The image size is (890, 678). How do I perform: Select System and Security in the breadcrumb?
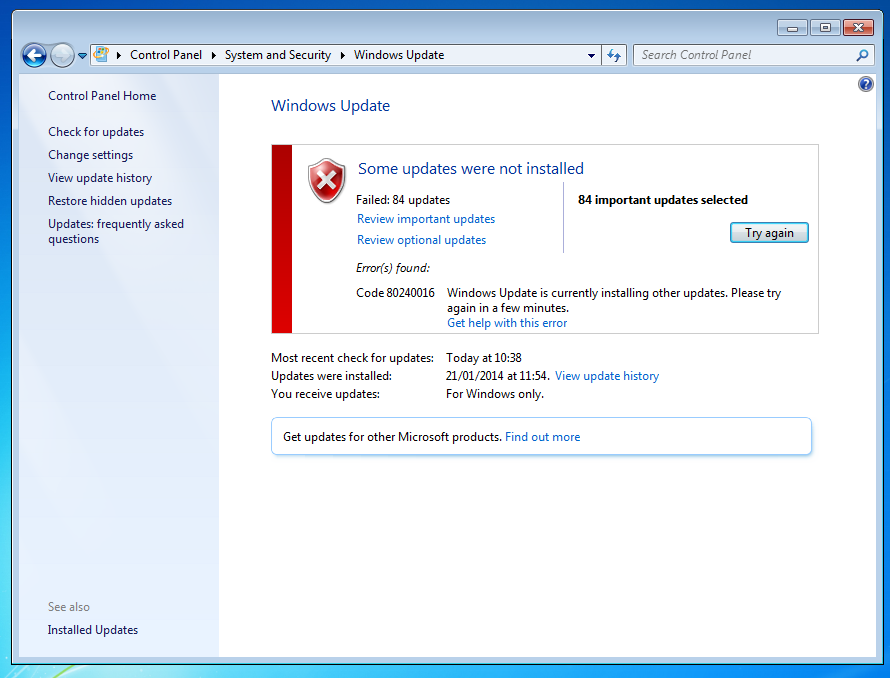[x=277, y=55]
